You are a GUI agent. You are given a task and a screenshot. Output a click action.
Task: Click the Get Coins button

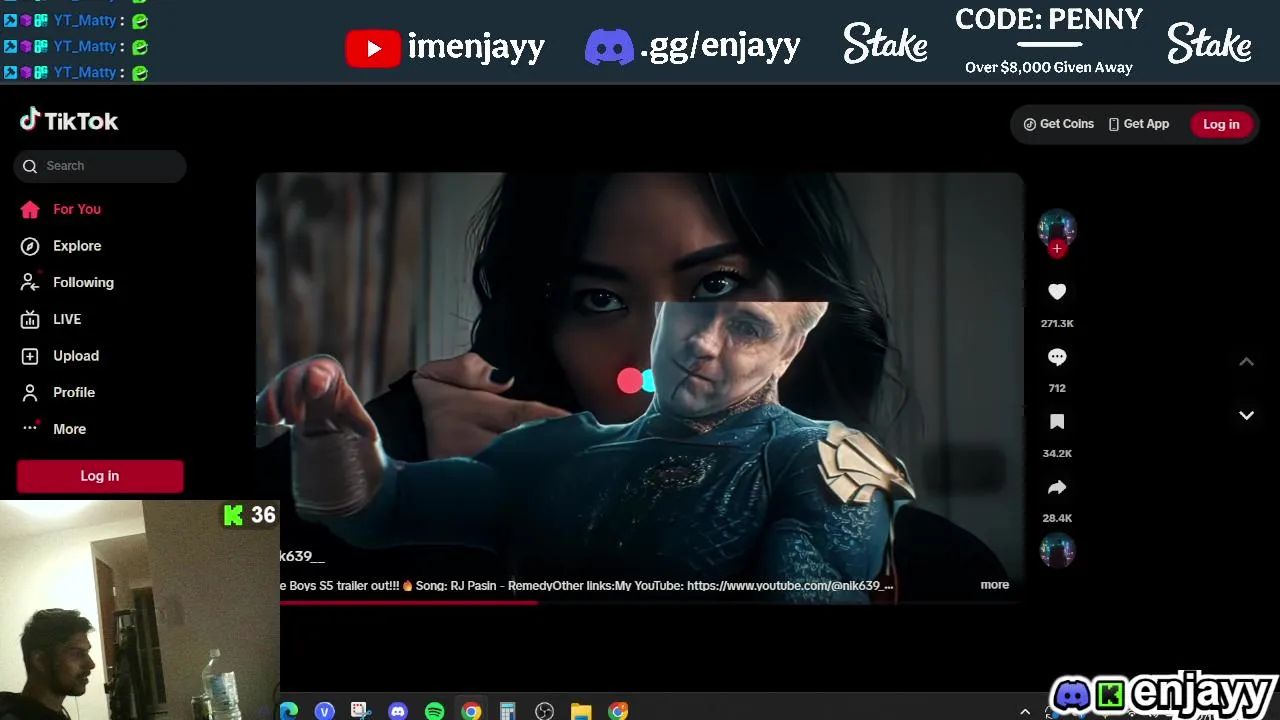click(x=1058, y=124)
